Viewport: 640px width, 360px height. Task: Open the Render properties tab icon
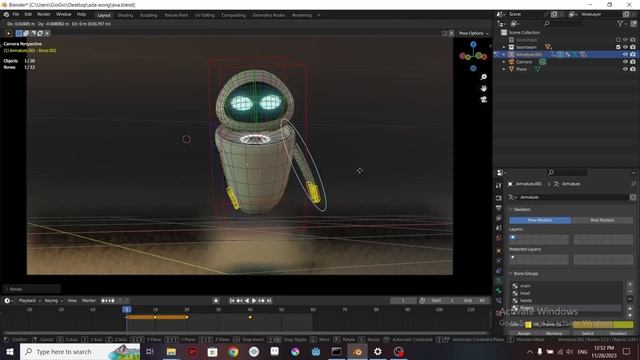(499, 198)
